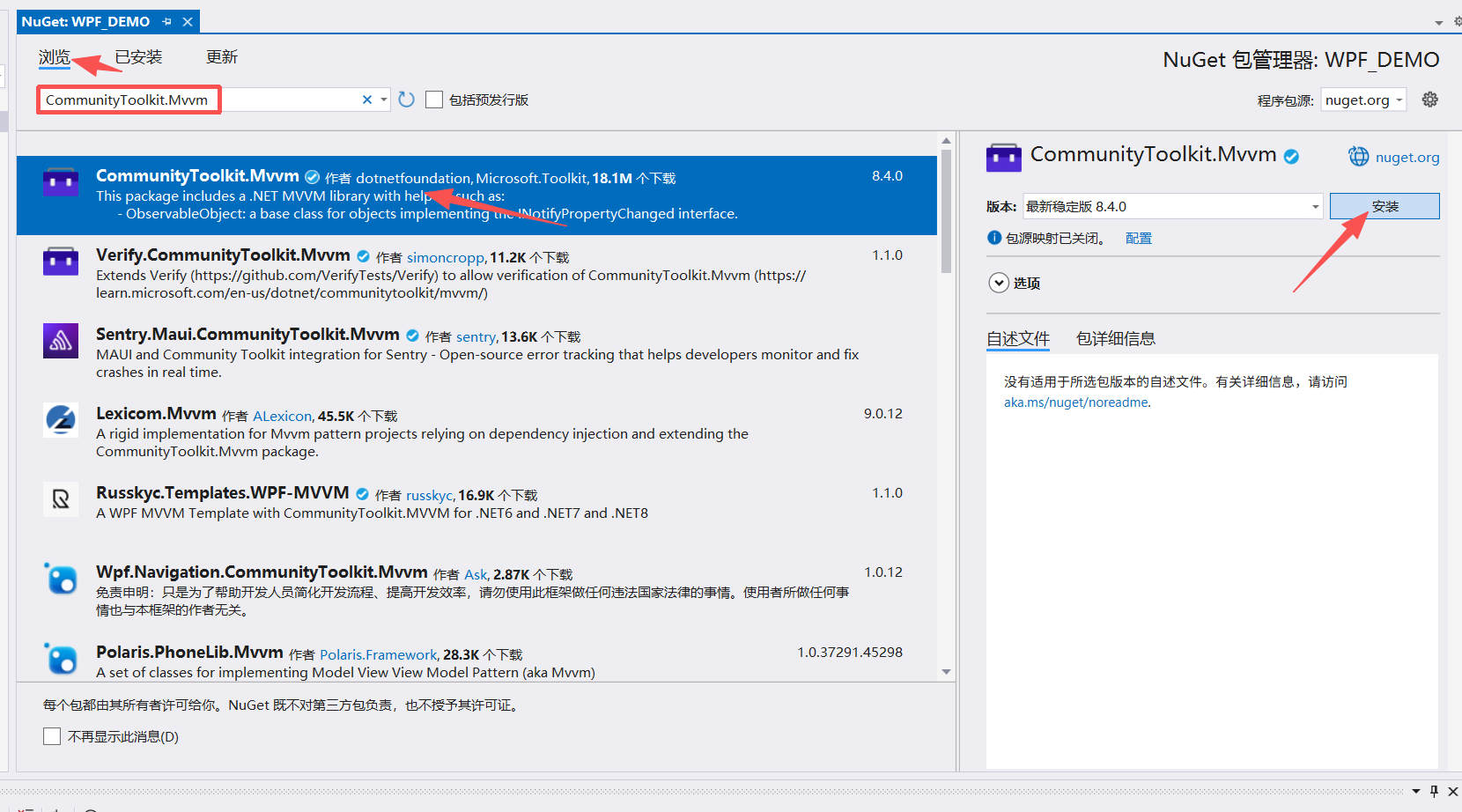
Task: Expand the 选项 options section
Action: pos(999,283)
